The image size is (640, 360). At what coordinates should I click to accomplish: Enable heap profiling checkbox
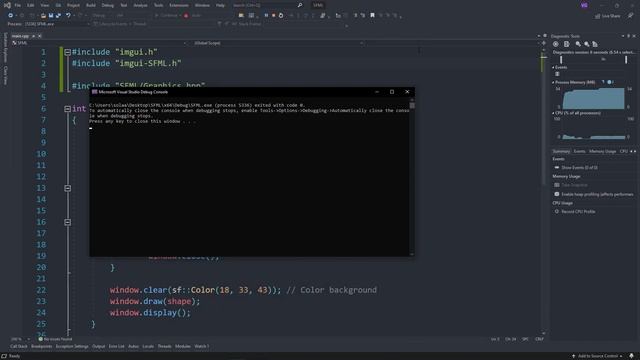pyautogui.click(x=557, y=194)
